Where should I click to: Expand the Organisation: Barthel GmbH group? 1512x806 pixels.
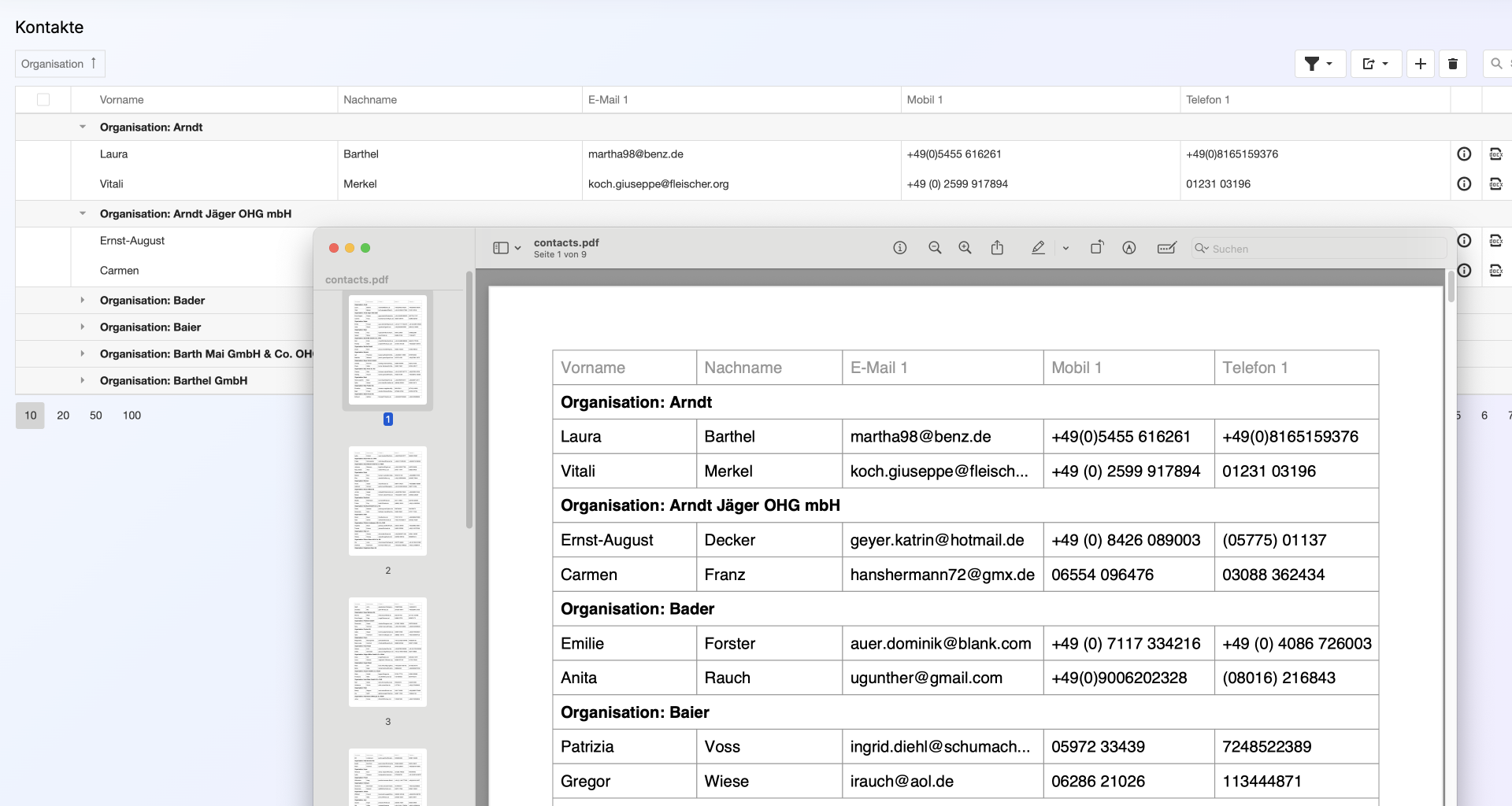coord(83,381)
